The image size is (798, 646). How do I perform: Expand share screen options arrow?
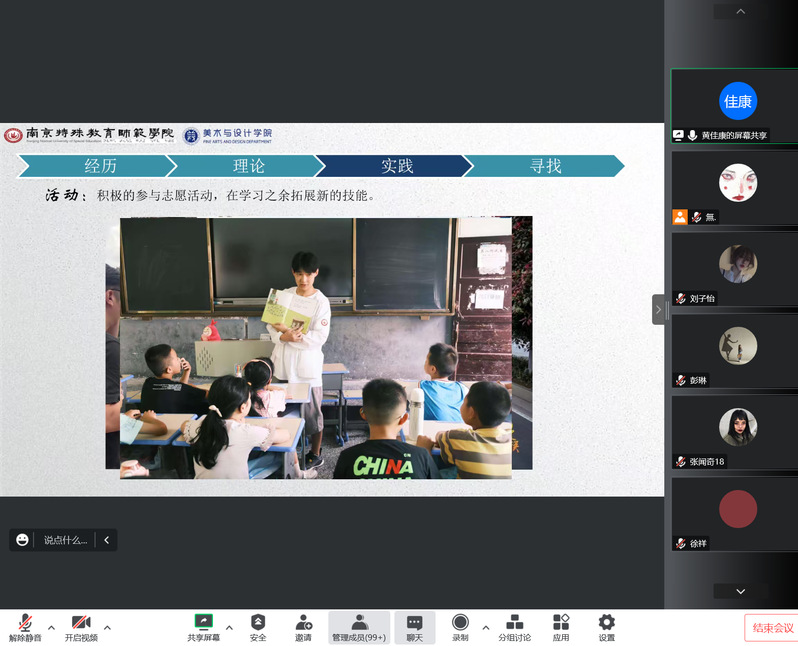click(x=229, y=628)
